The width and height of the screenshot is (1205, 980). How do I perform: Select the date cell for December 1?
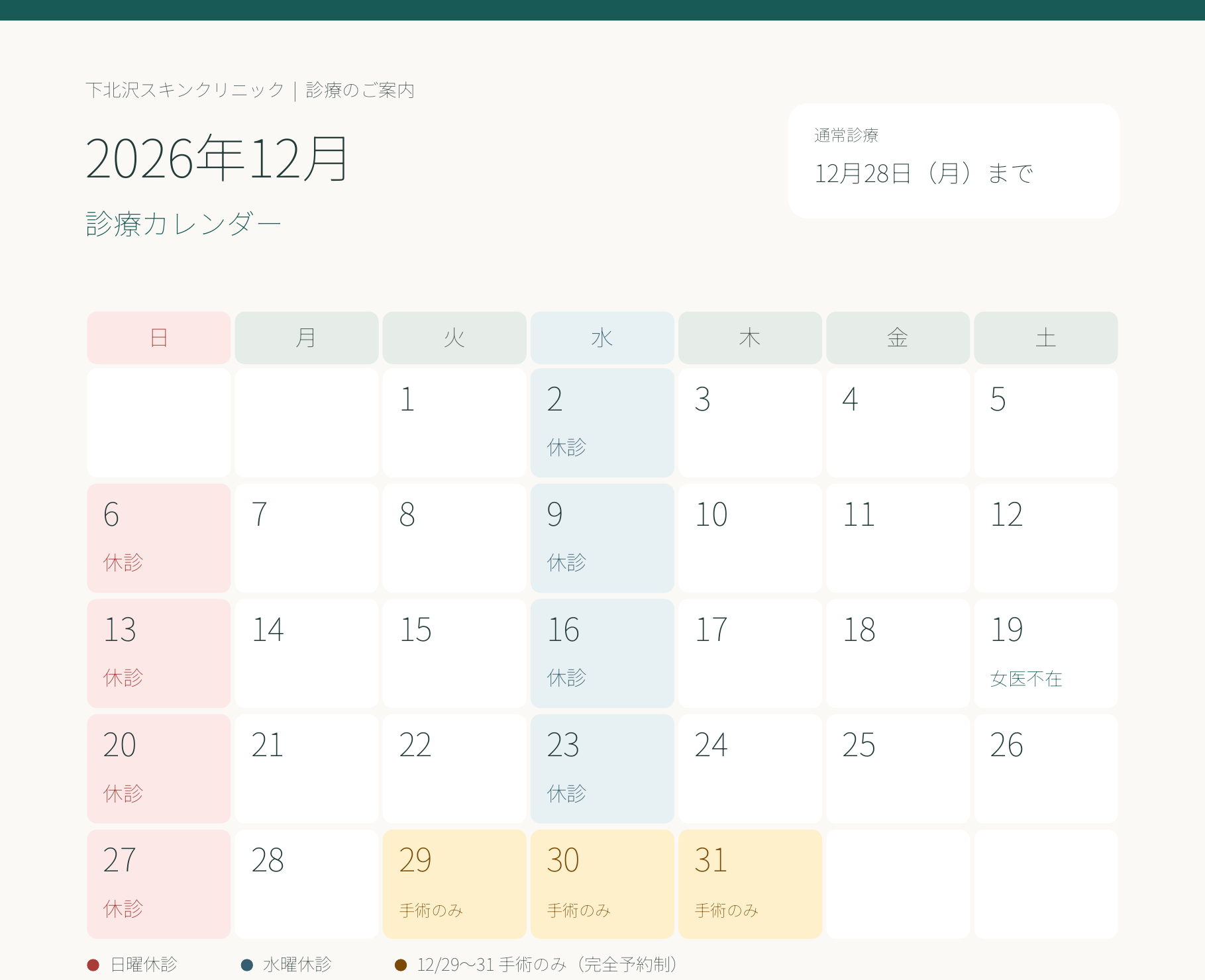click(x=454, y=422)
